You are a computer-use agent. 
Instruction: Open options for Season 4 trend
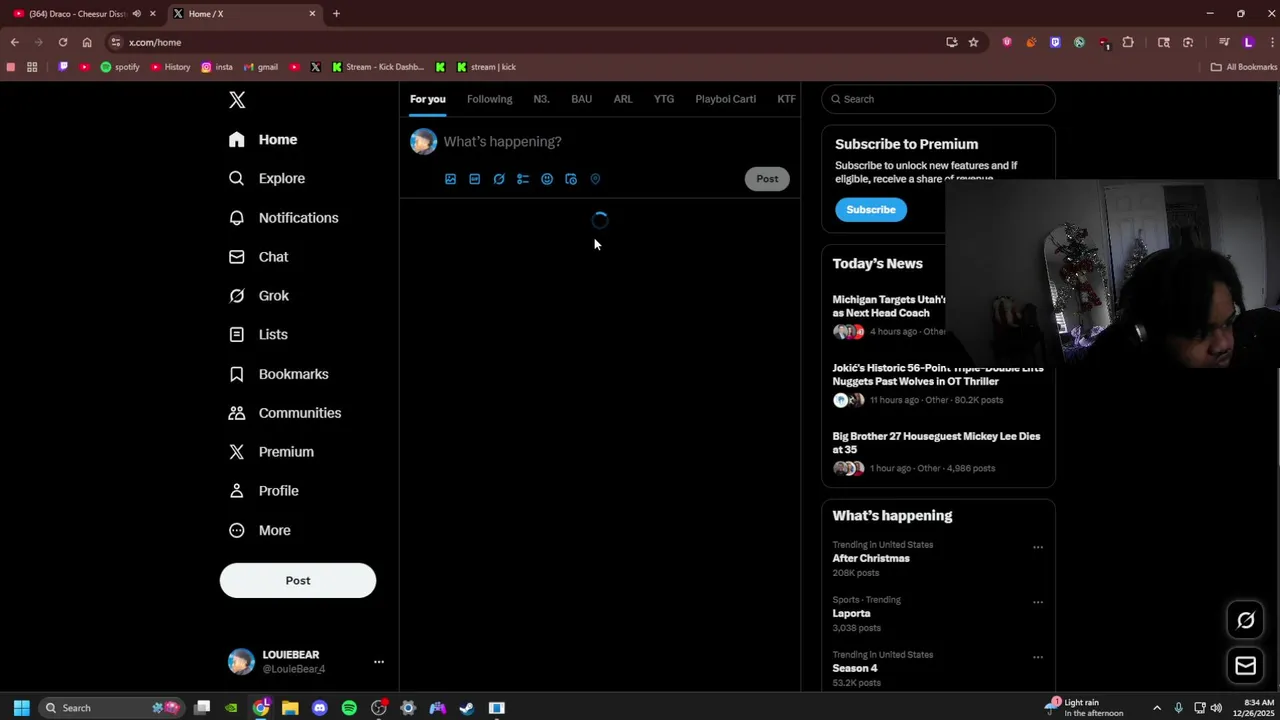tap(1038, 657)
